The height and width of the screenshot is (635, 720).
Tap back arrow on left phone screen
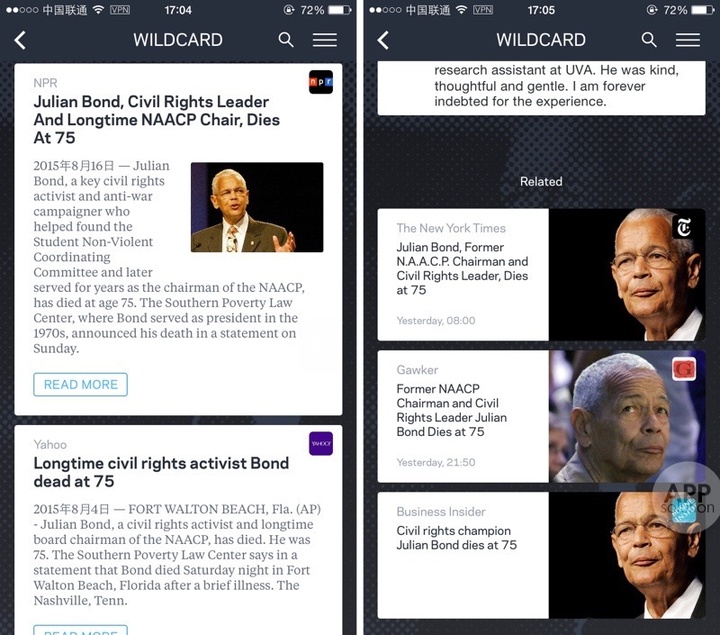tap(20, 40)
